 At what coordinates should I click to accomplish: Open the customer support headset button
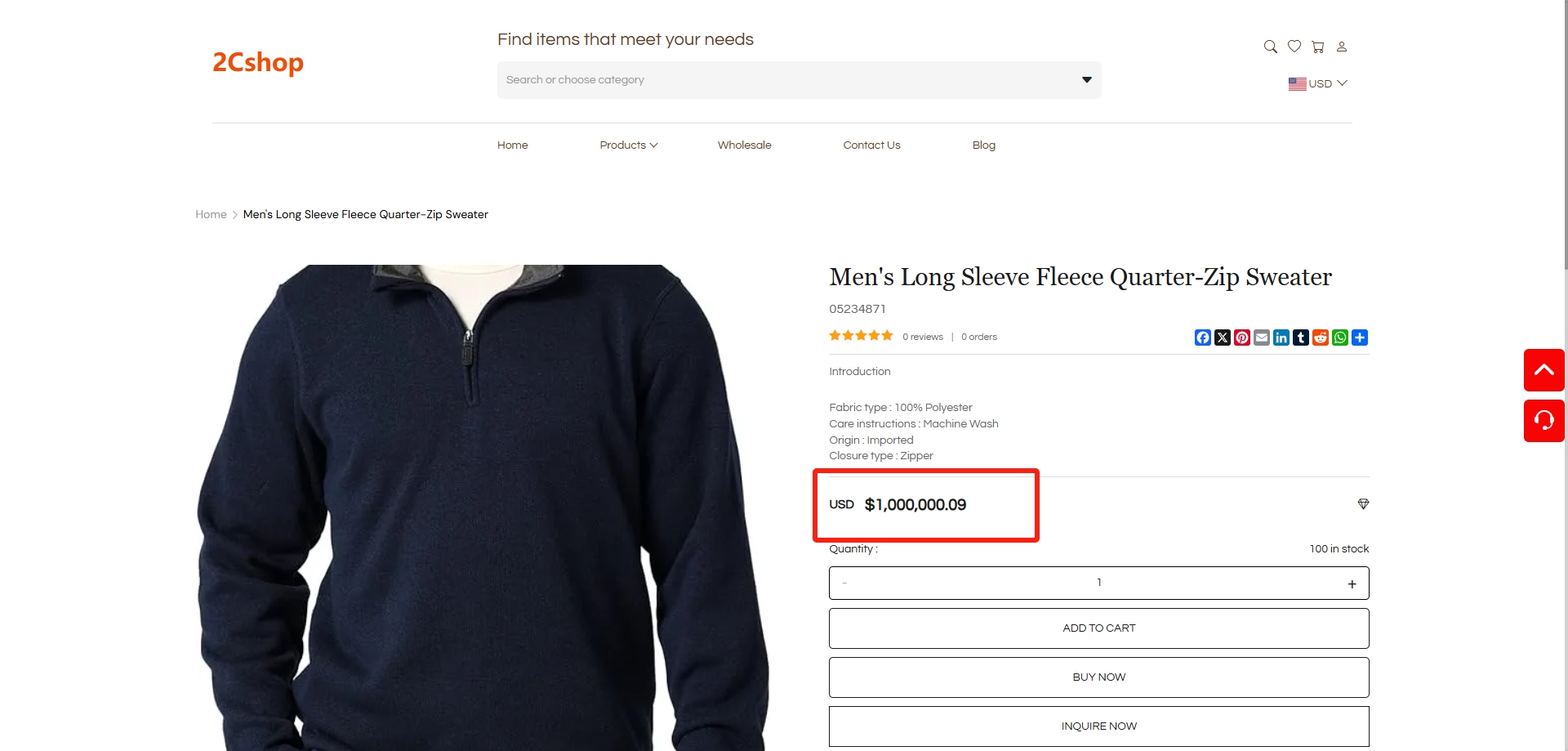tap(1544, 421)
